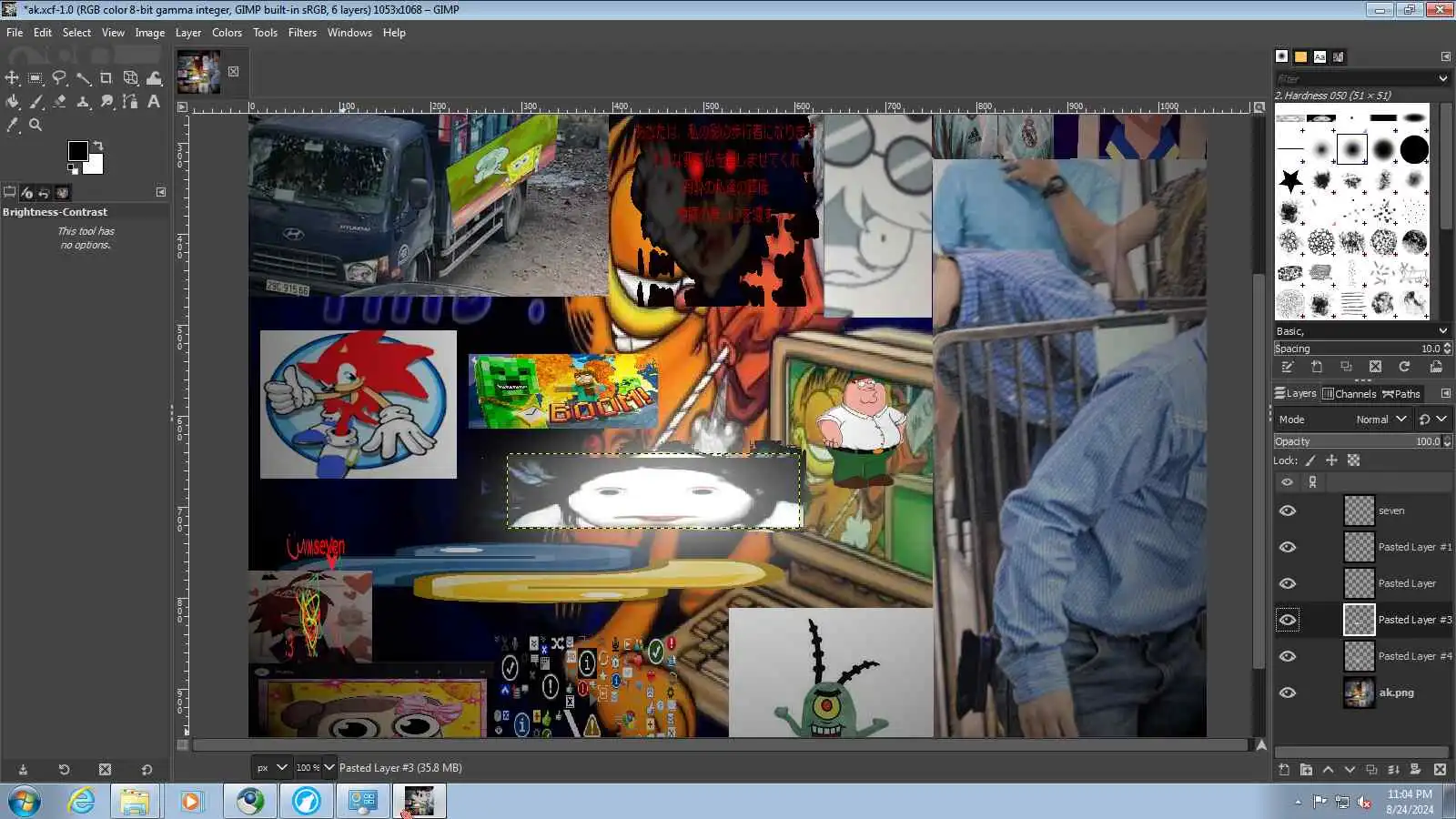Lower the selected layer one step
This screenshot has width=1456, height=819.
(x=1350, y=770)
